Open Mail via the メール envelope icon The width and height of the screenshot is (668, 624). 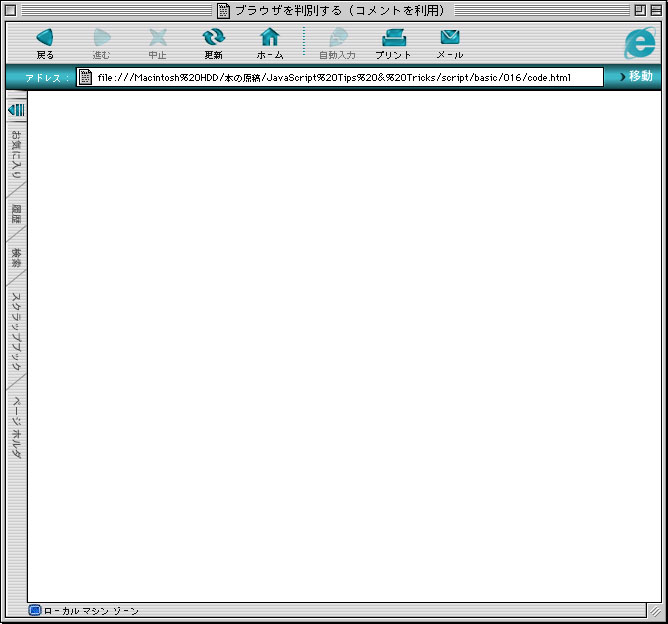tap(450, 38)
